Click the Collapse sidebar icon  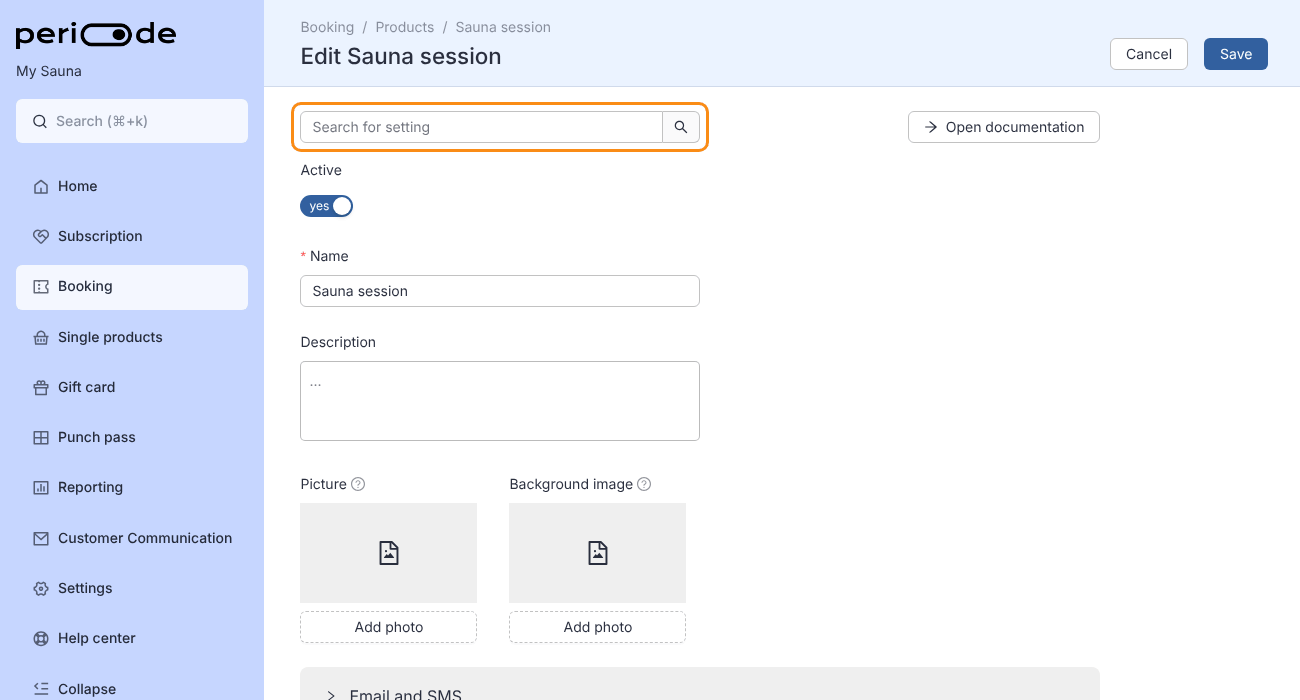tap(41, 689)
